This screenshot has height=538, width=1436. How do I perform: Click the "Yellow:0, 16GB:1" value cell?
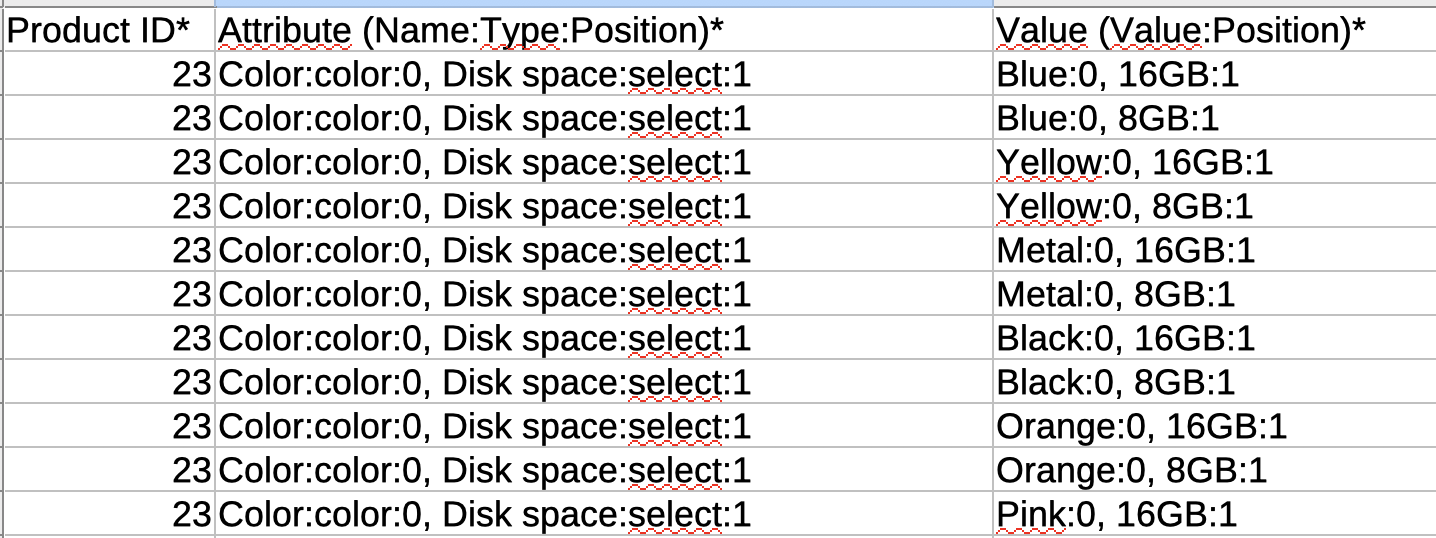coord(1134,162)
